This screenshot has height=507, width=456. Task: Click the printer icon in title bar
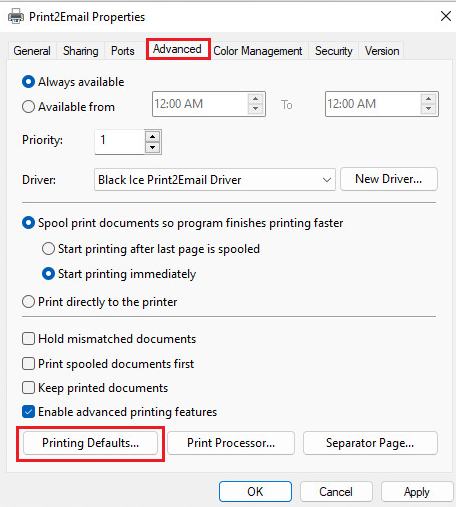[x=16, y=16]
